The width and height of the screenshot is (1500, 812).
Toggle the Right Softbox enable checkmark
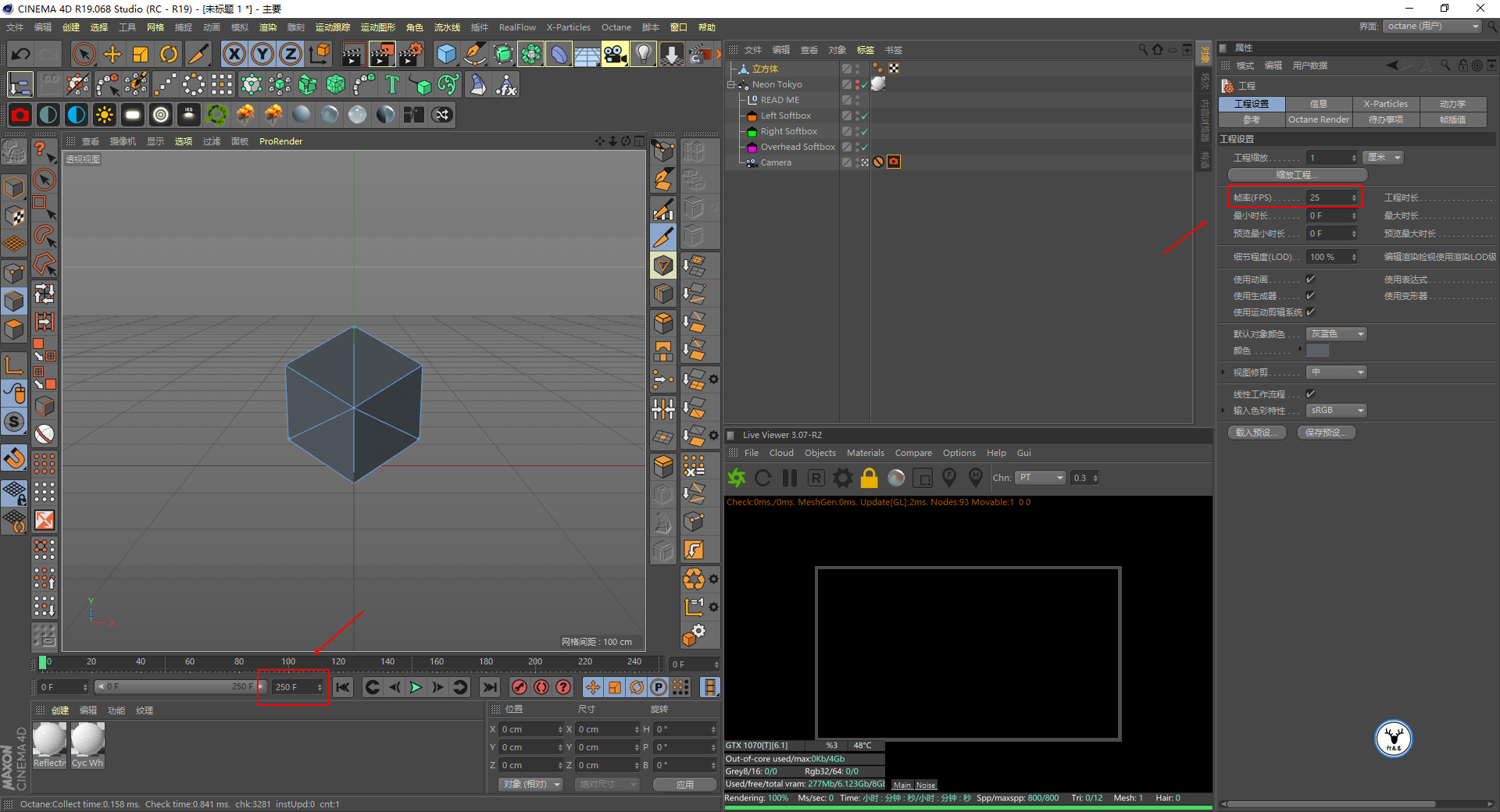[864, 132]
